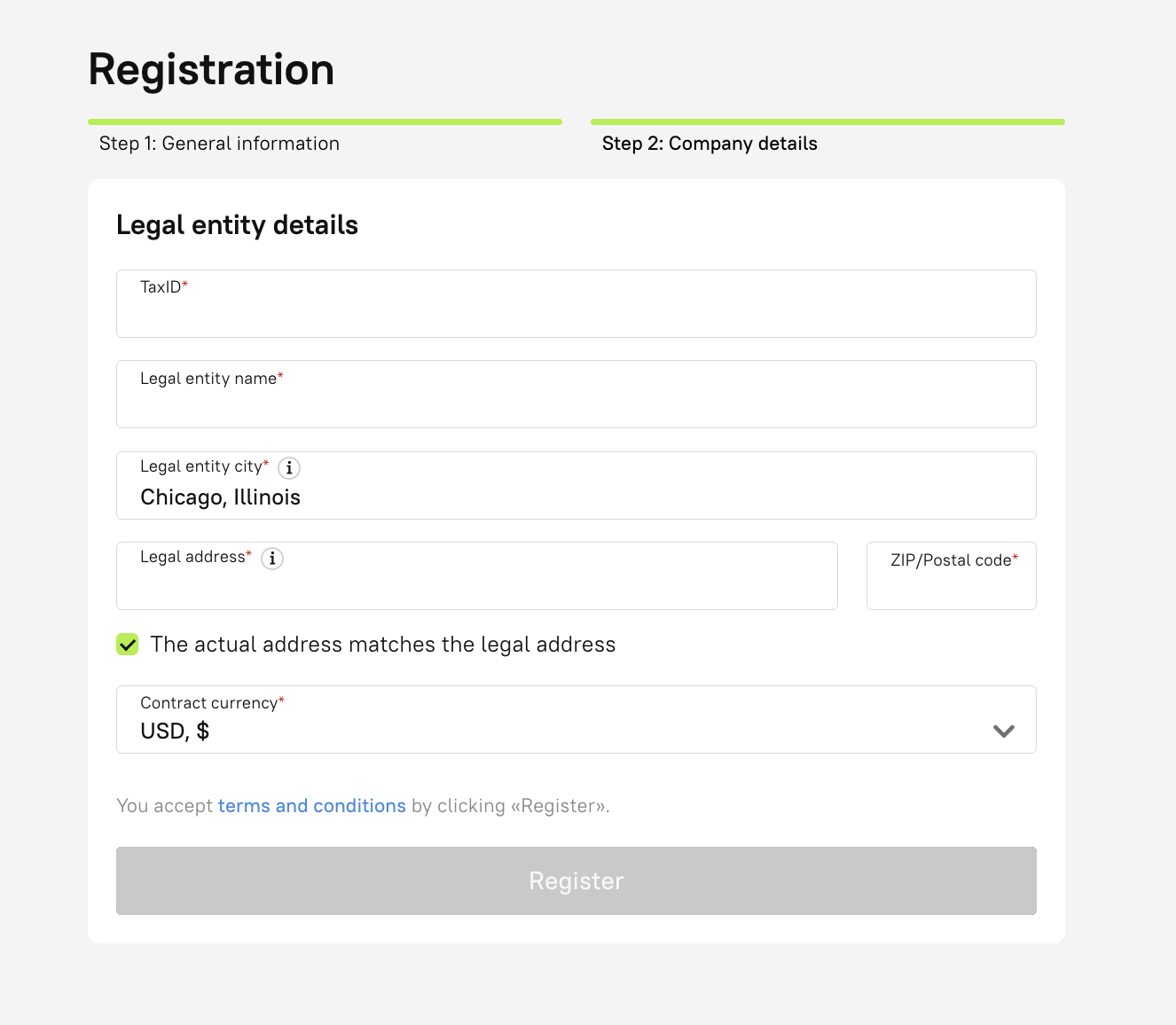Click the ZIP/Postal code field

951,583
